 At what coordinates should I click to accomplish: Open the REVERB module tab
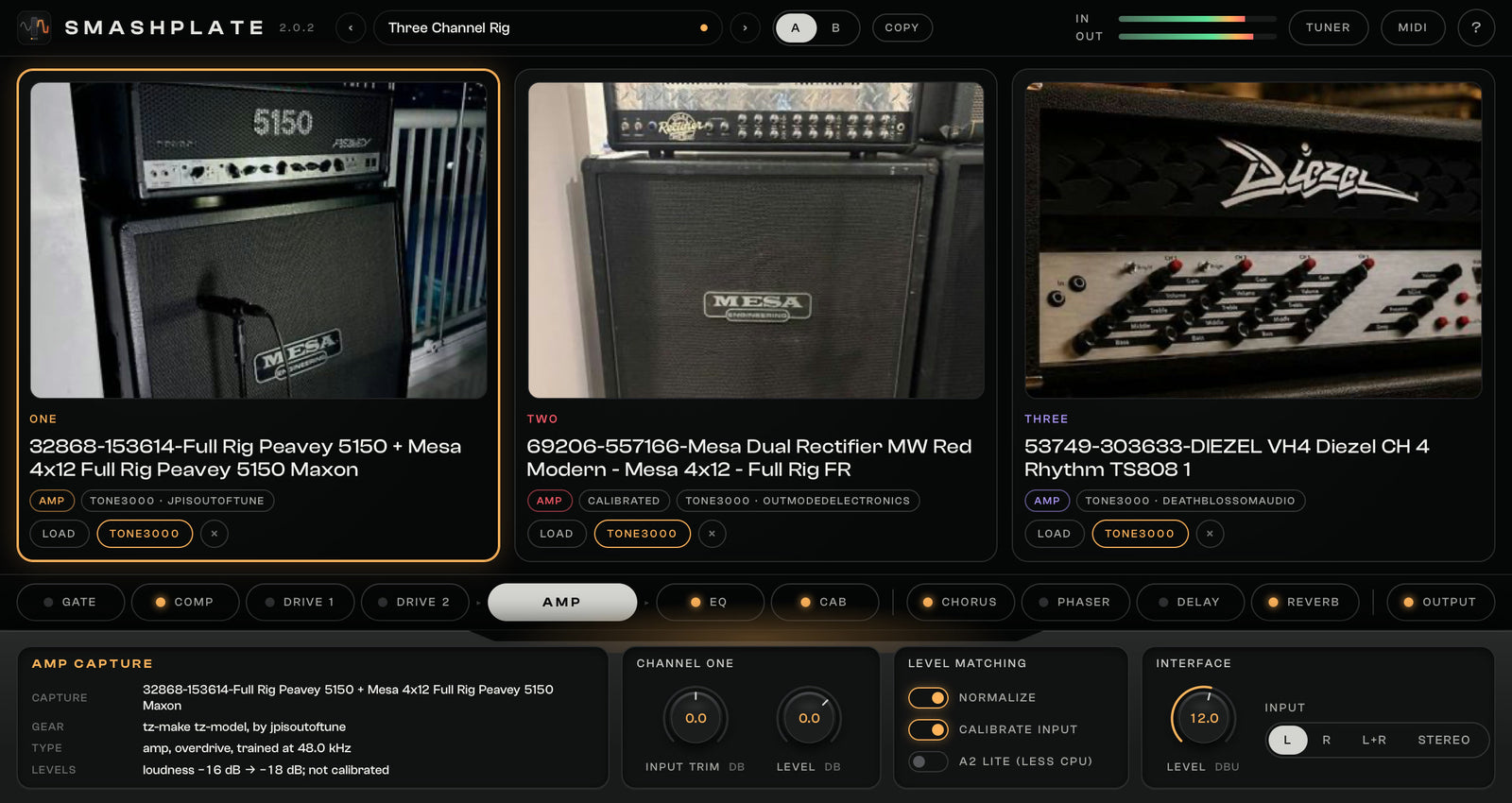[x=1305, y=602]
